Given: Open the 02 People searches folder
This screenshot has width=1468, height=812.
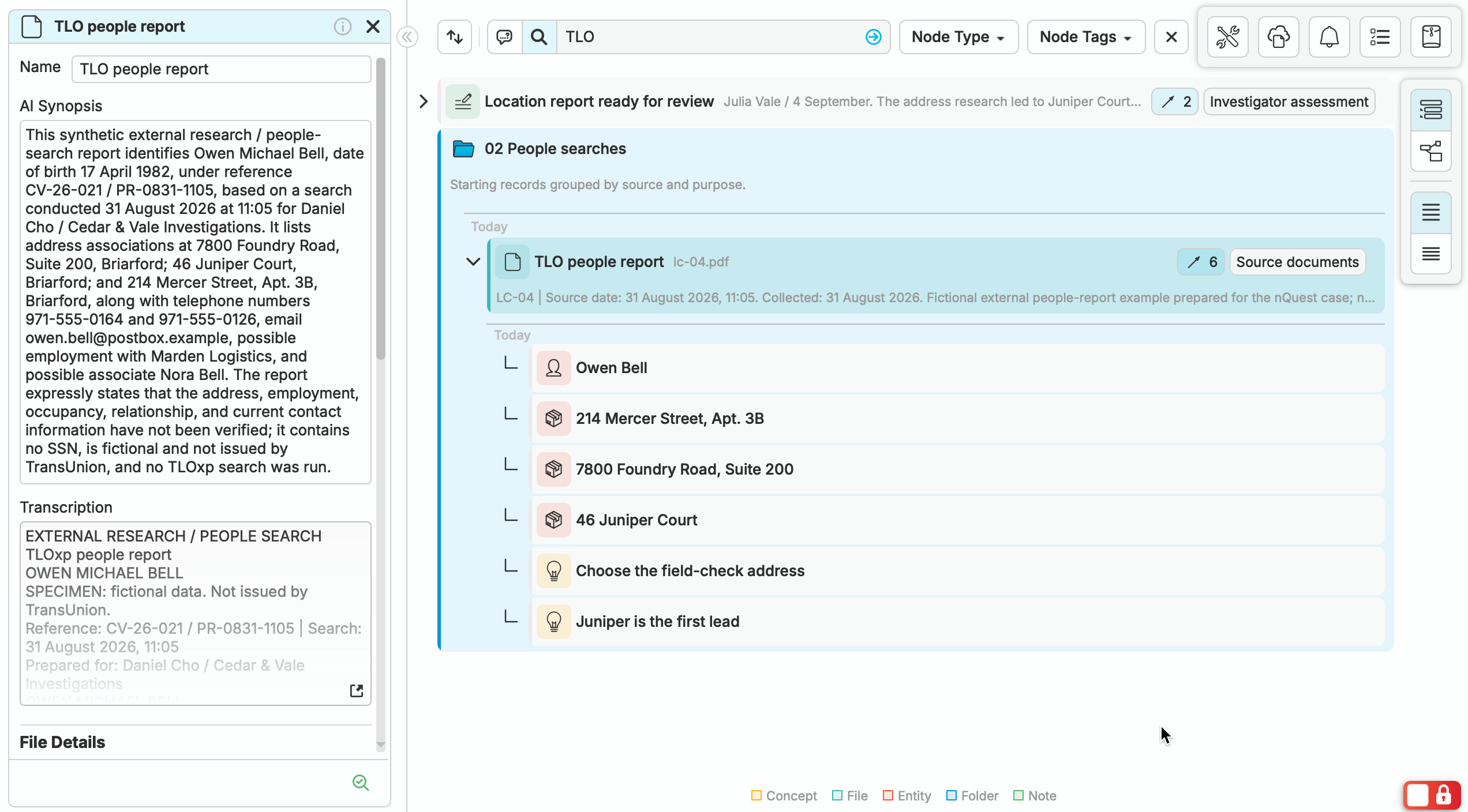Looking at the screenshot, I should (555, 149).
